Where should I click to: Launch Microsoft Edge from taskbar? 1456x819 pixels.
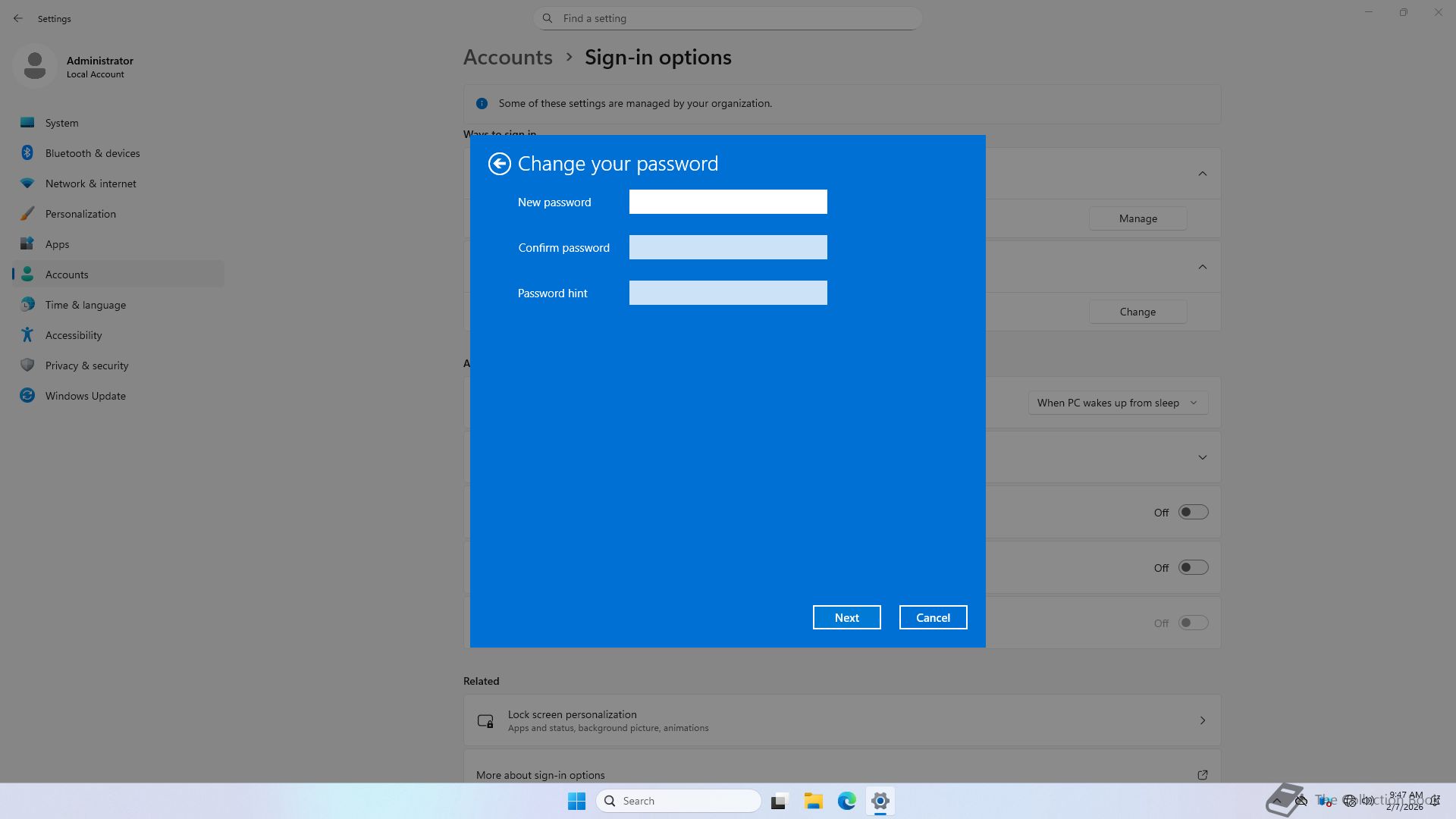pos(846,801)
